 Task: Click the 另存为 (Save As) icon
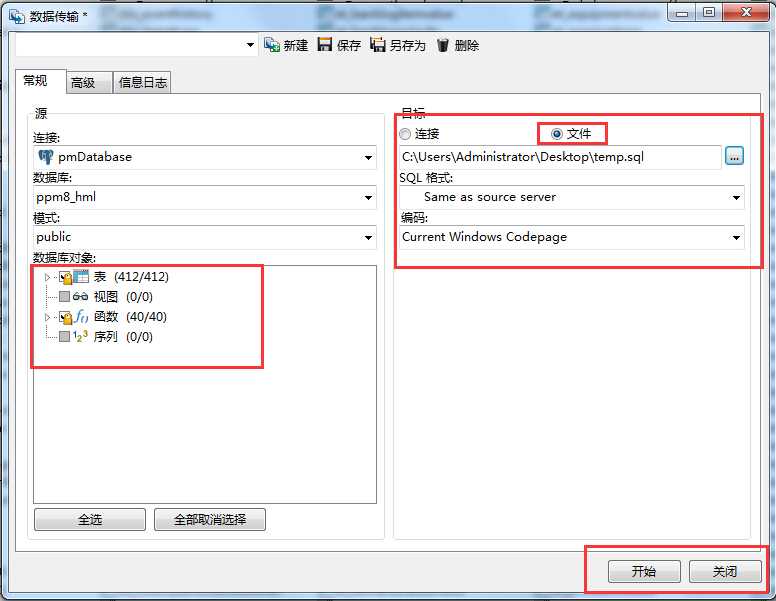[x=378, y=45]
